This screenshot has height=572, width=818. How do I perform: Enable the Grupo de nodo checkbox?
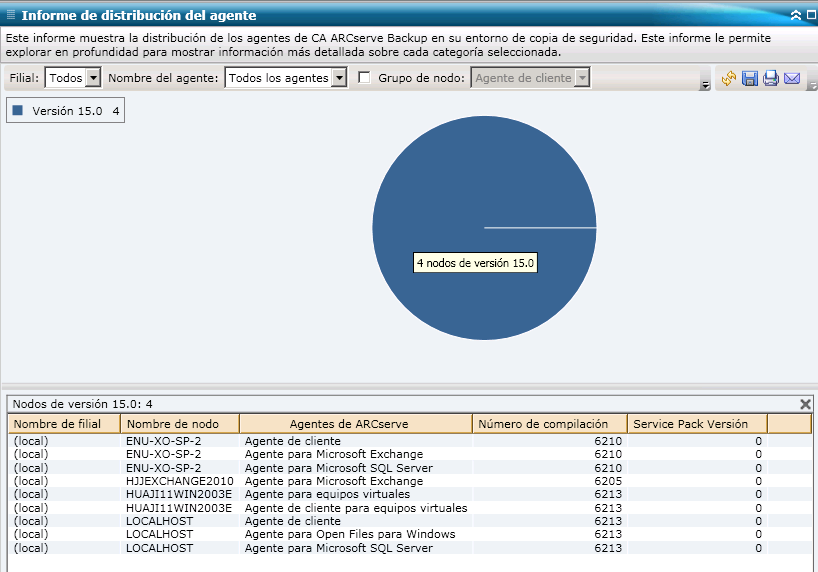click(364, 78)
